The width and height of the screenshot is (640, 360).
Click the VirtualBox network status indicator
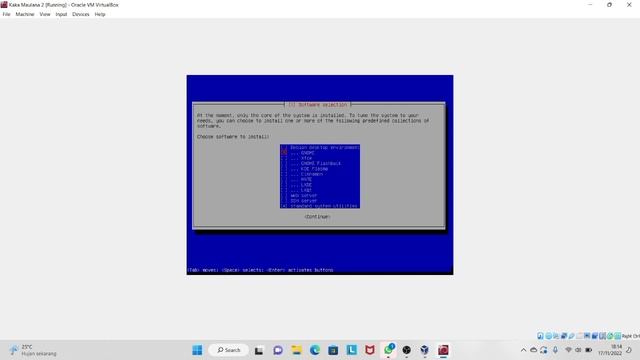(x=564, y=336)
